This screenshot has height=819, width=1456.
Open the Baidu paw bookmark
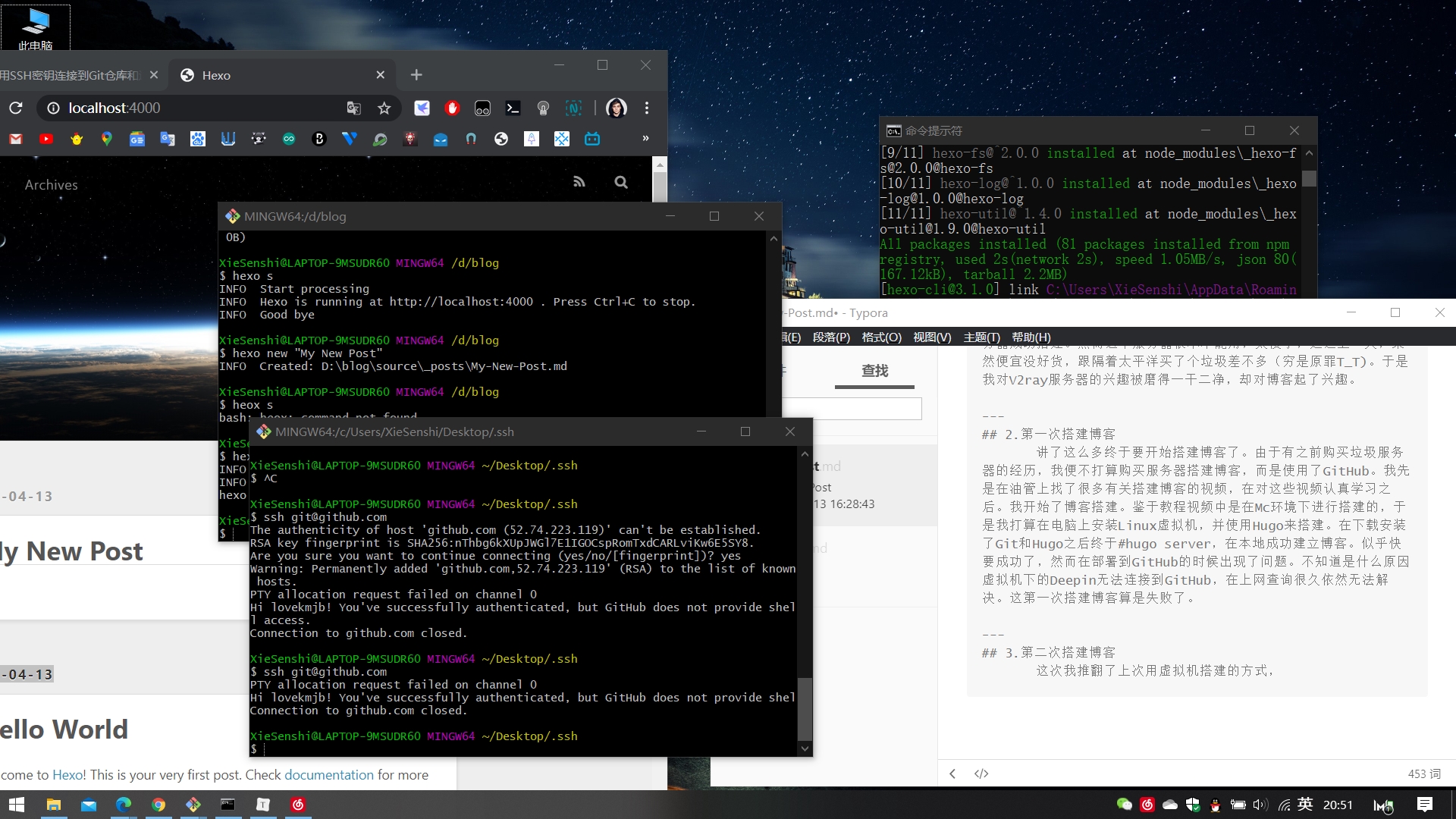point(198,139)
